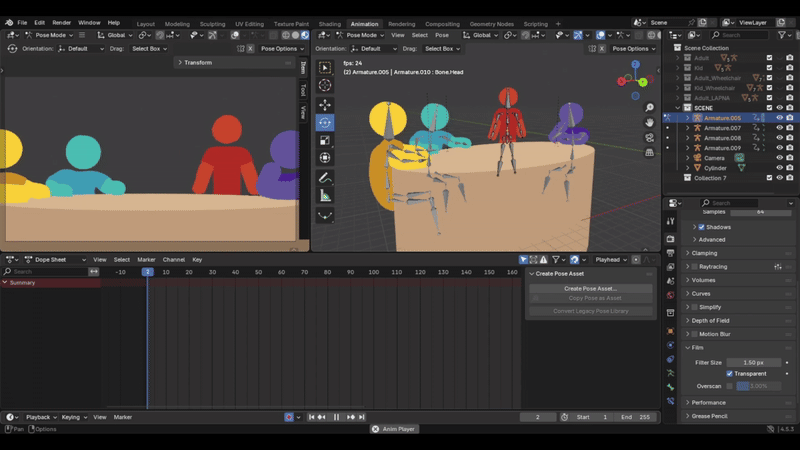Select the Annotate tool
The height and width of the screenshot is (450, 800).
click(325, 178)
